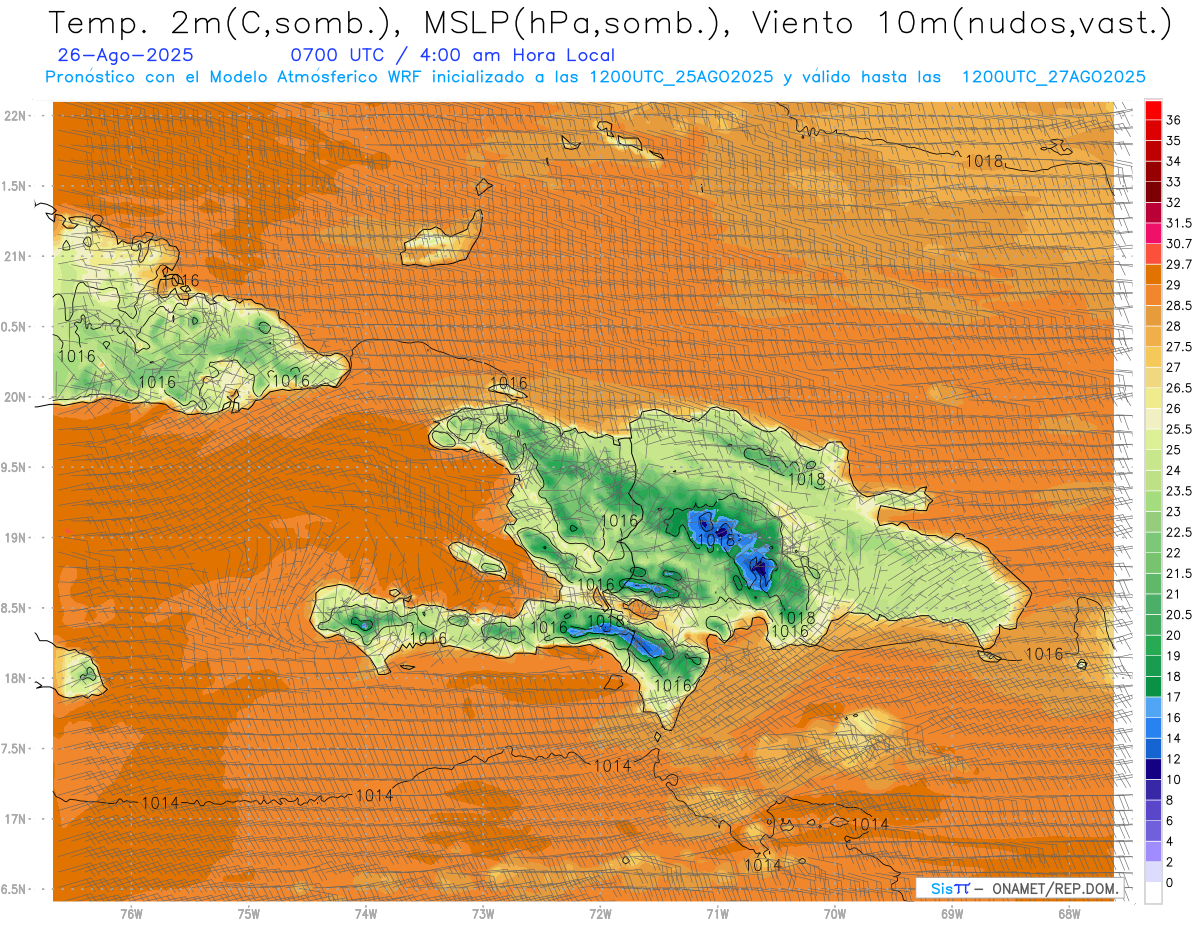Click the 1016 isobar label south of Puerto Rico's west edge
This screenshot has height=927, width=1200.
(x=1045, y=654)
